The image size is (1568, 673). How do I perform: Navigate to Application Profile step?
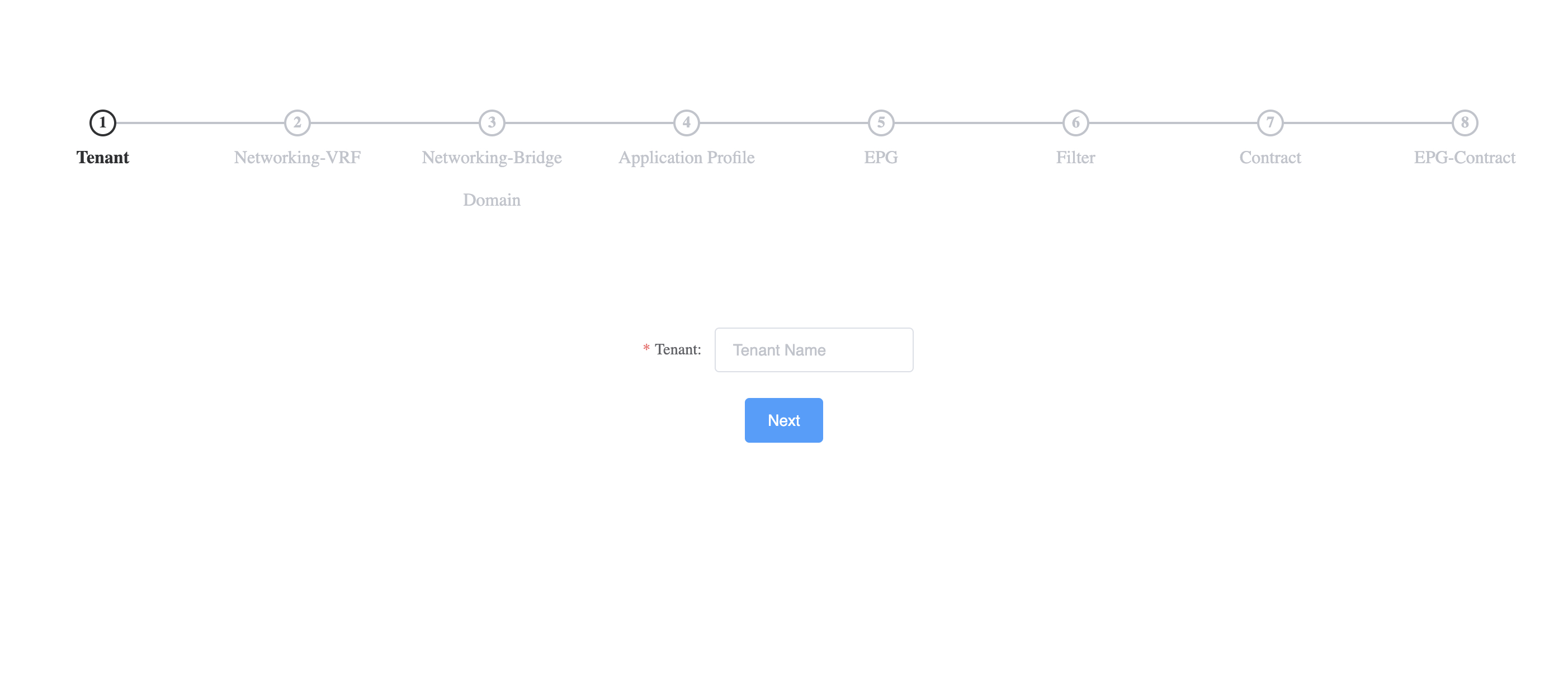pos(687,122)
